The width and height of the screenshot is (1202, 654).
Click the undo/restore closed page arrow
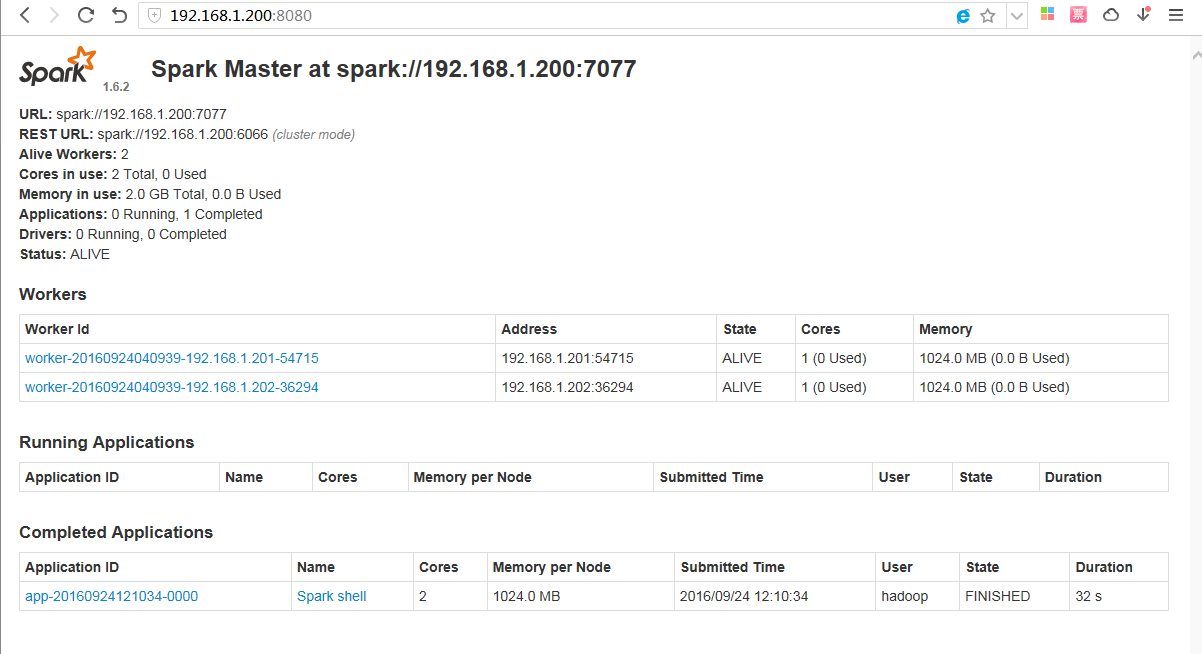(x=119, y=15)
